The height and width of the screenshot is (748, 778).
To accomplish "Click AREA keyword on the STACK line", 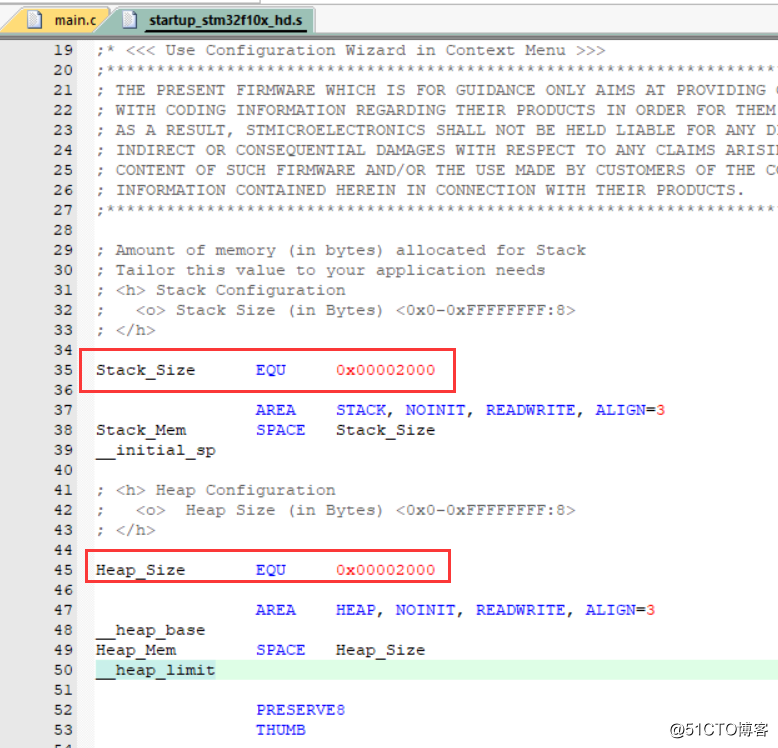I will coord(276,410).
